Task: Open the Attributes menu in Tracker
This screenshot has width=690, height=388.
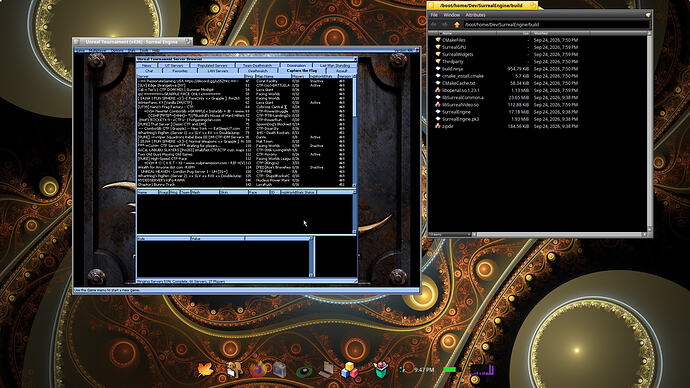Action: click(x=475, y=15)
